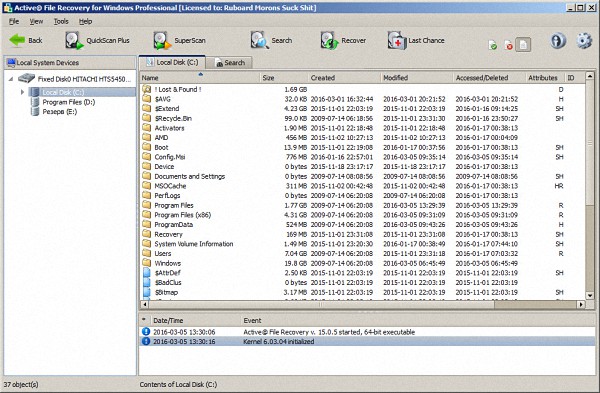Select the Users folder row
This screenshot has width=600, height=393.
point(362,254)
